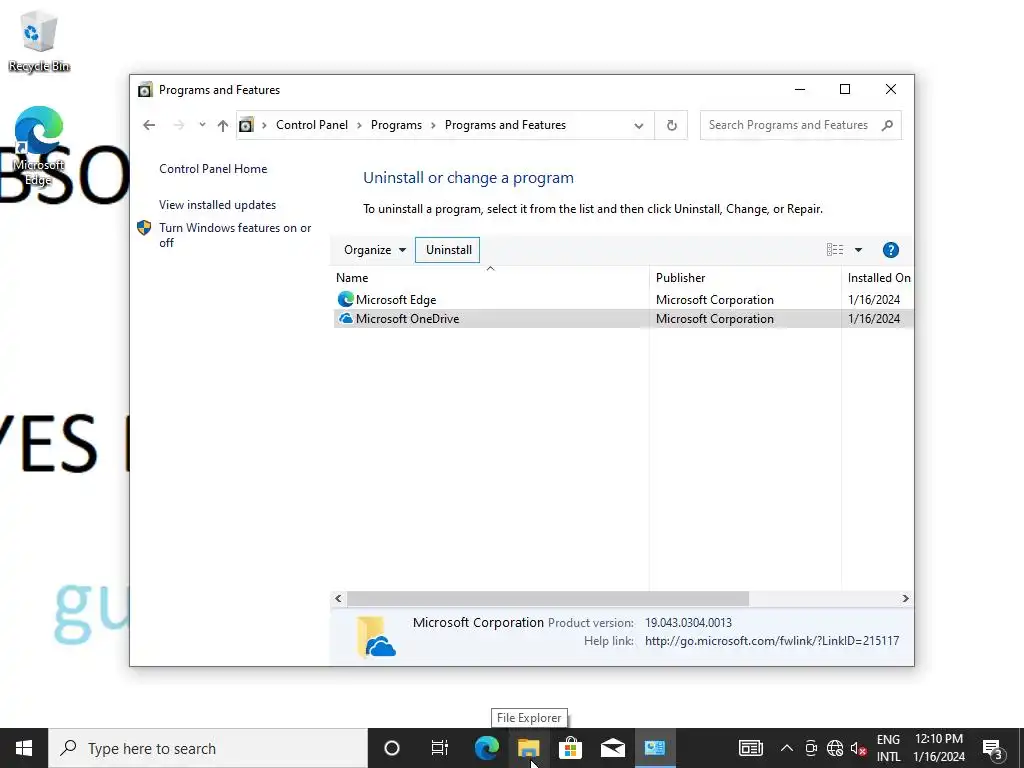Open More options view dropdown arrow
1024x768 pixels.
tap(858, 249)
